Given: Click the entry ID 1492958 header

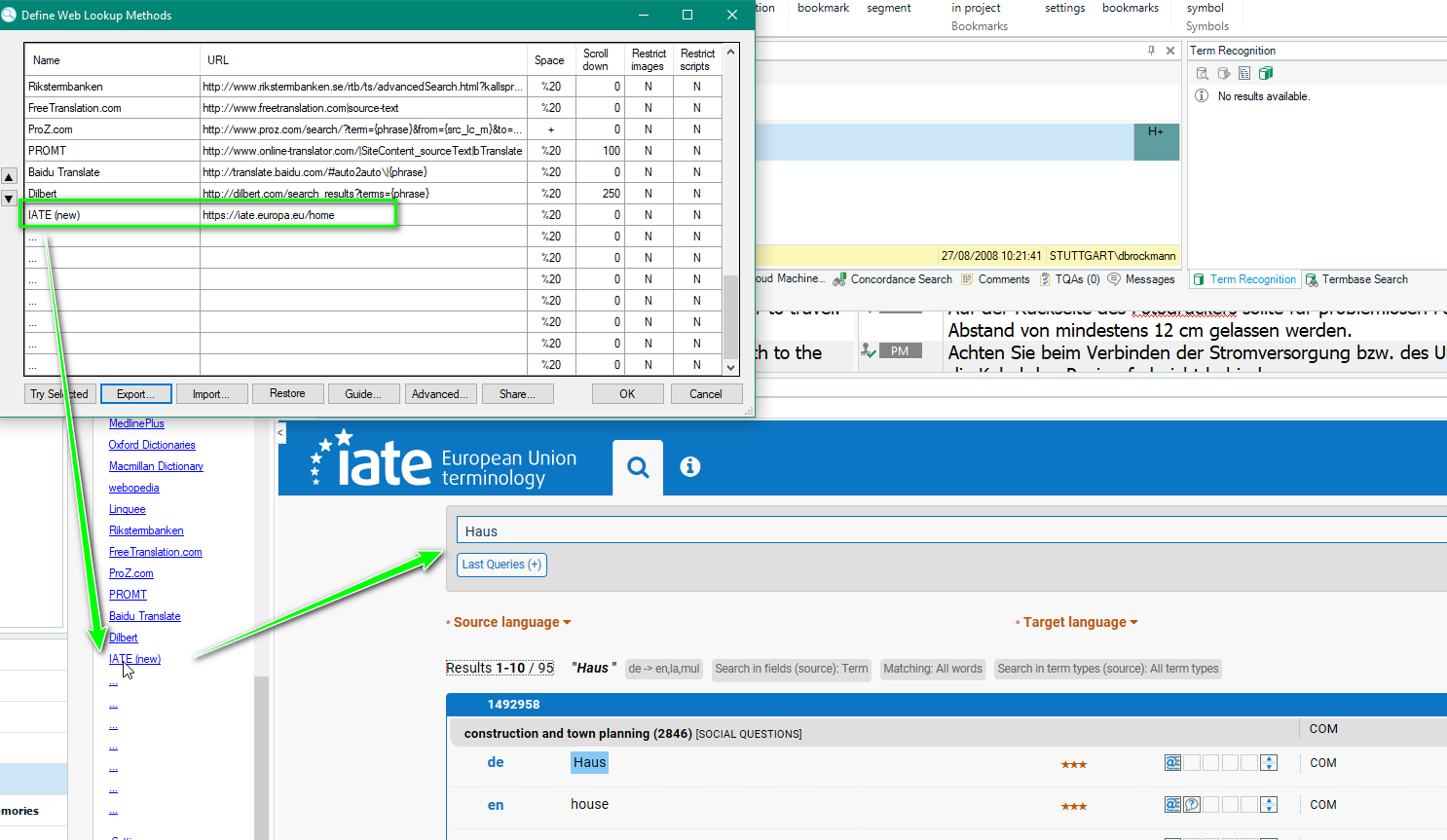Looking at the screenshot, I should (513, 705).
